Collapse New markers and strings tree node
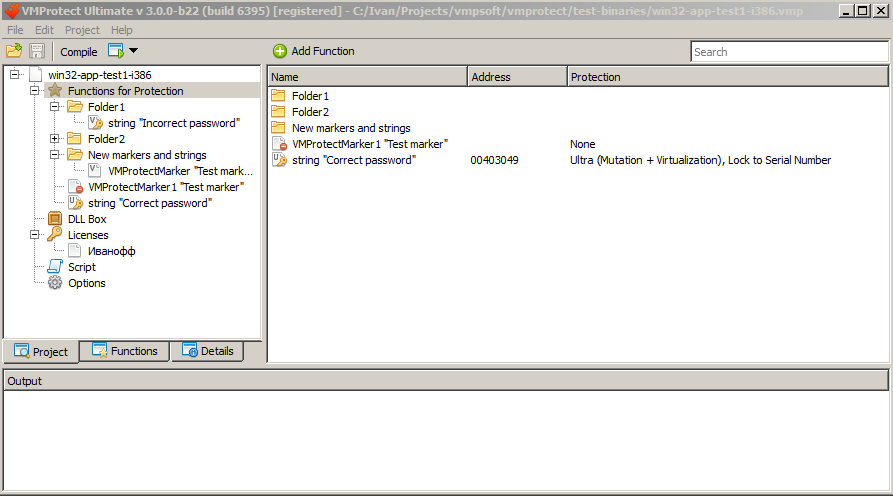The width and height of the screenshot is (893, 496). pyautogui.click(x=55, y=154)
